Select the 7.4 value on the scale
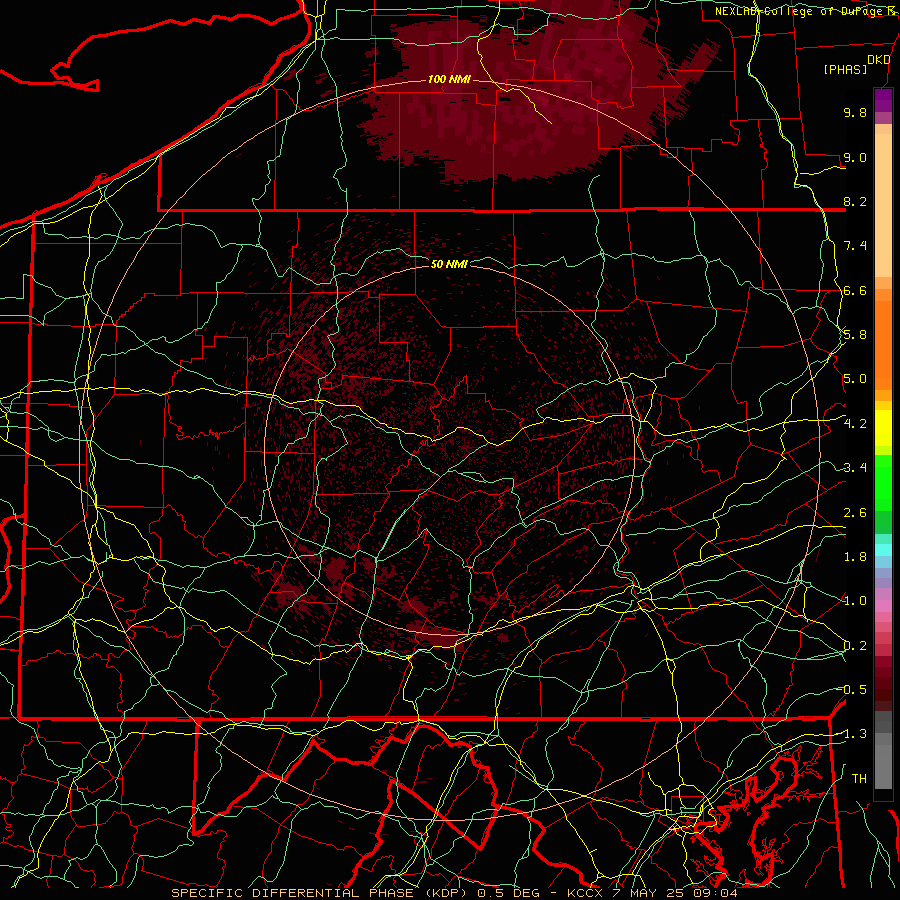900x900 pixels. (x=855, y=246)
